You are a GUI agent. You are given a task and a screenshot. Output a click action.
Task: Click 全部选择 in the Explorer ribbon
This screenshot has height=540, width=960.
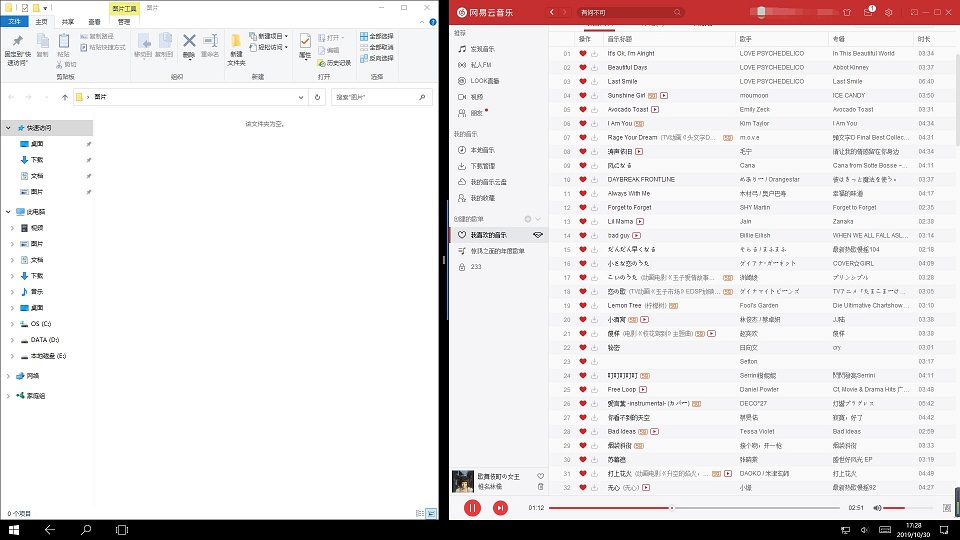377,36
